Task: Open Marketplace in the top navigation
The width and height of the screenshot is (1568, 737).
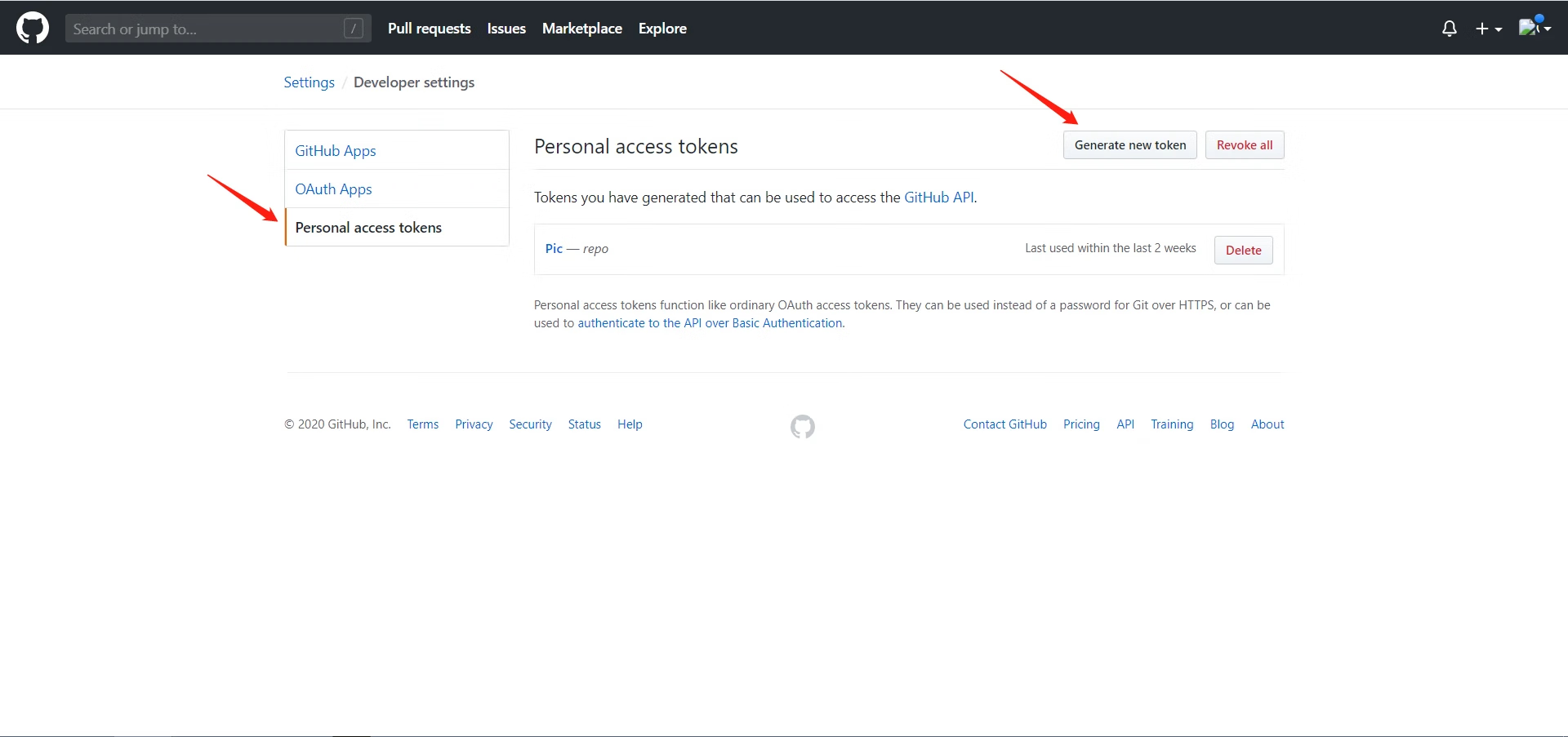Action: 582,29
